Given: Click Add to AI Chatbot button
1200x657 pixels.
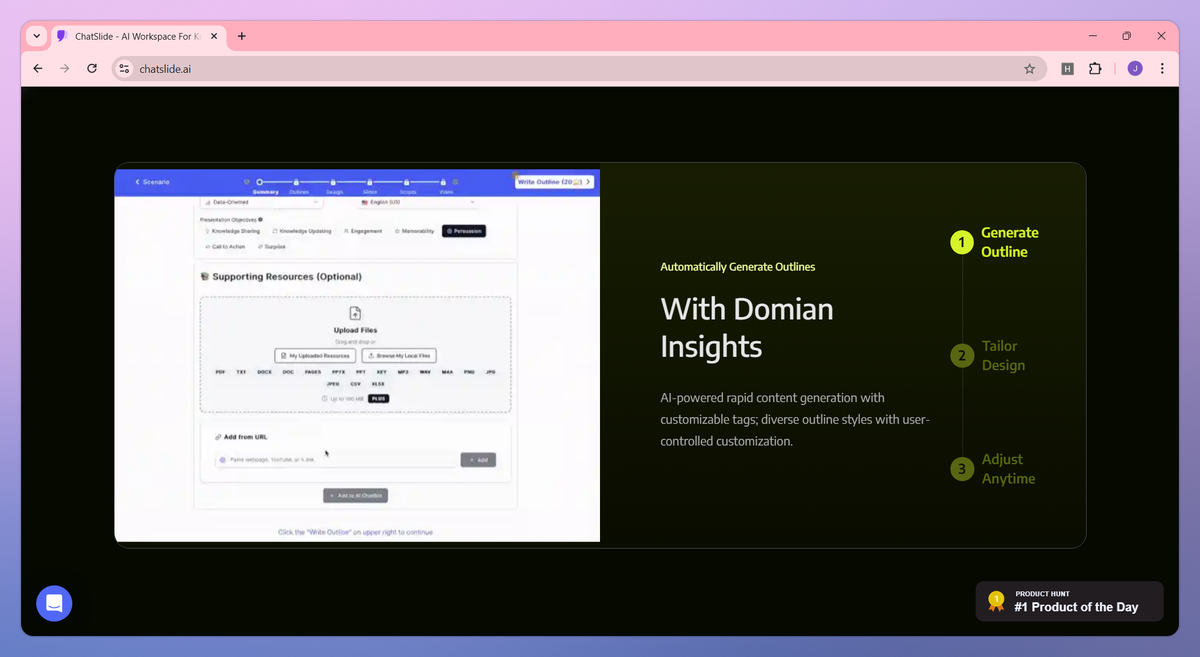Looking at the screenshot, I should [x=355, y=495].
